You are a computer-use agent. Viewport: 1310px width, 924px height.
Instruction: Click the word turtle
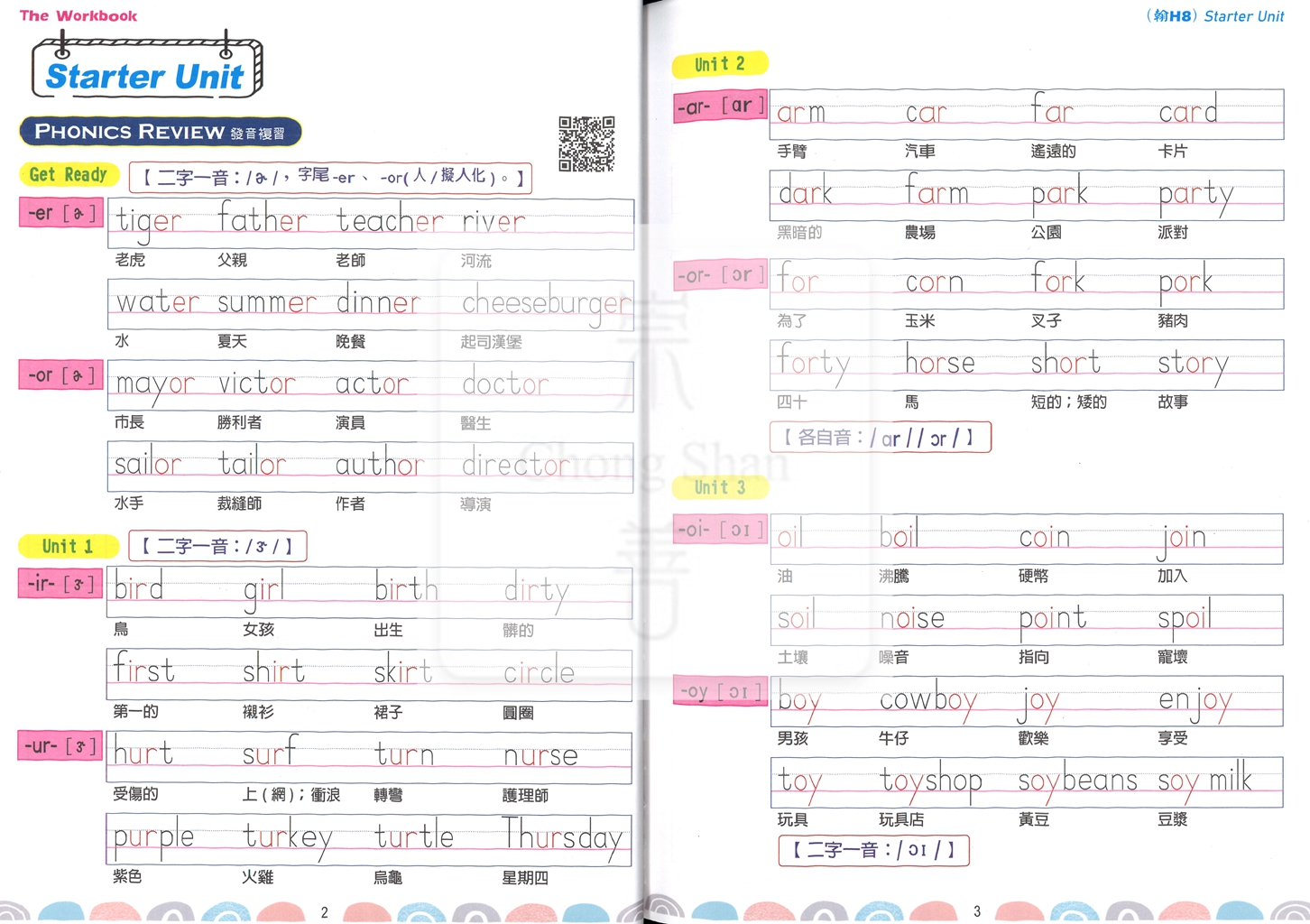tap(414, 835)
